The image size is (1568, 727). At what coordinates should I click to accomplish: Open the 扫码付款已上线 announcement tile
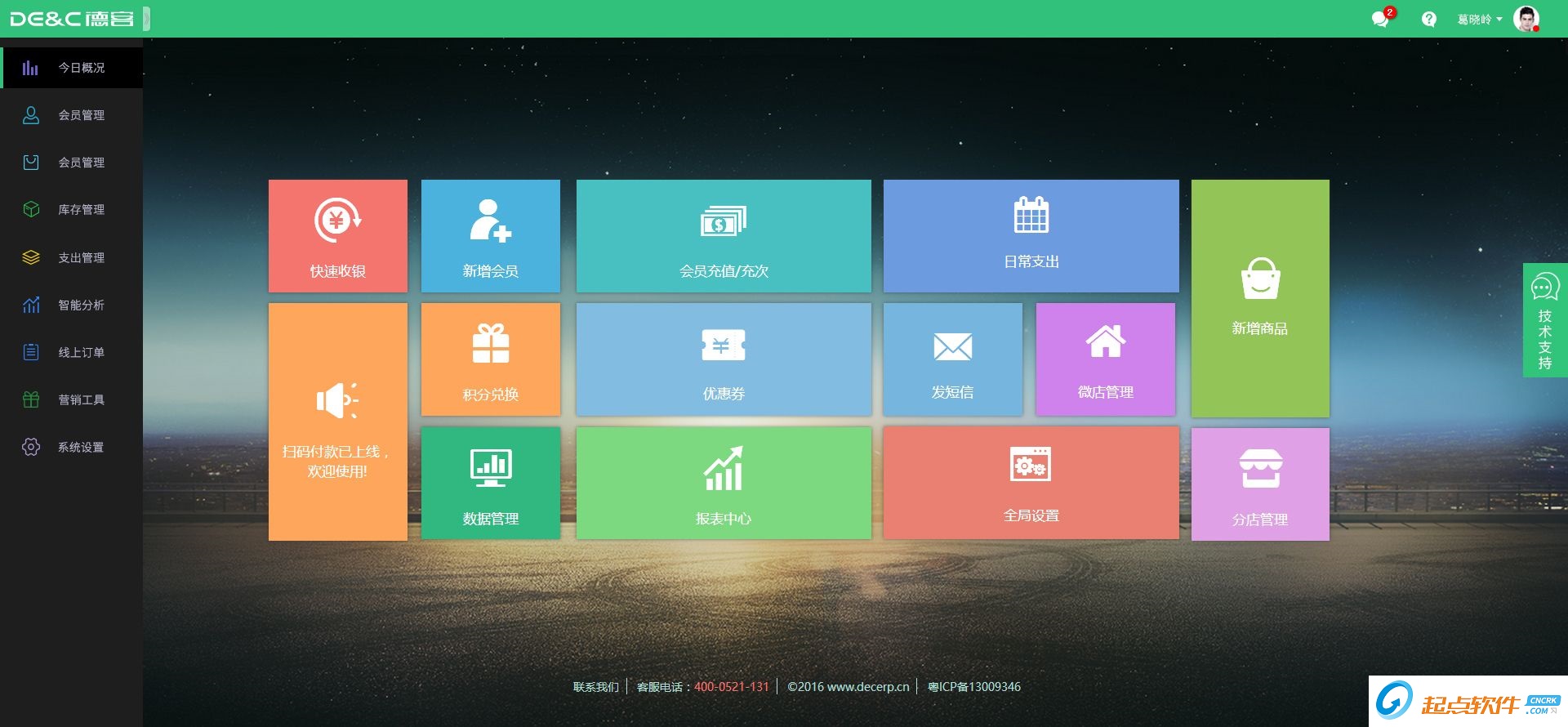338,421
